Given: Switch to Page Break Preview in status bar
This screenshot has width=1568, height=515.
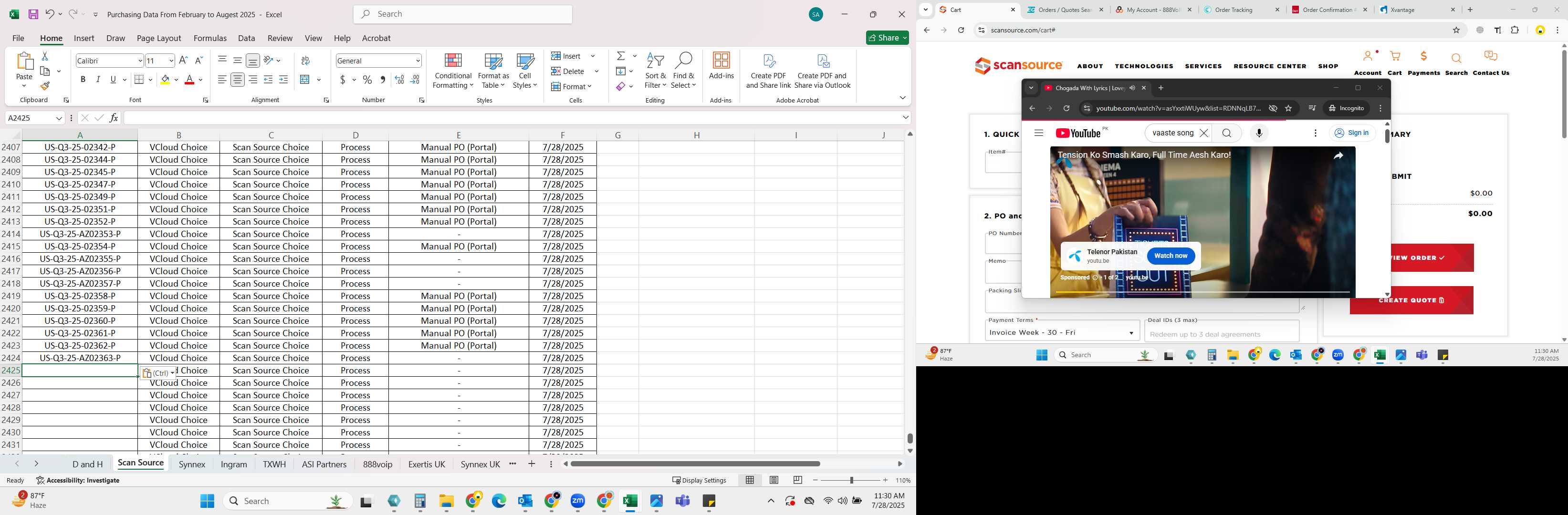Looking at the screenshot, I should point(797,480).
